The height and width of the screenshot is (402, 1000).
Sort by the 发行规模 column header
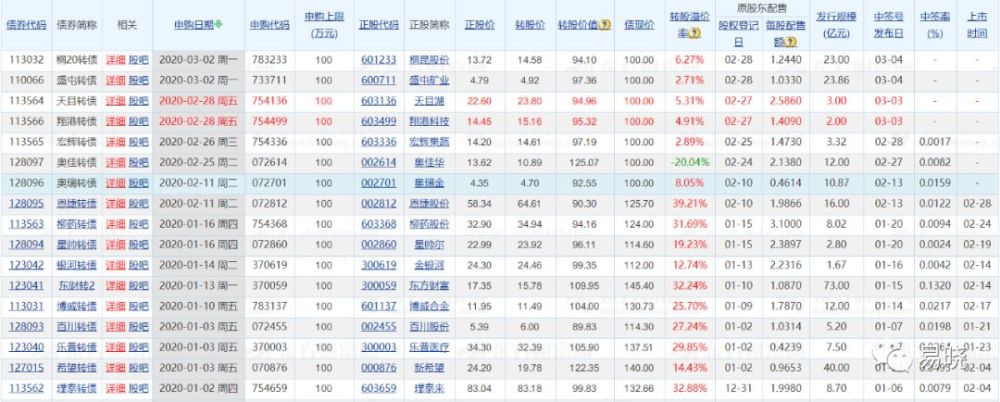(x=836, y=26)
